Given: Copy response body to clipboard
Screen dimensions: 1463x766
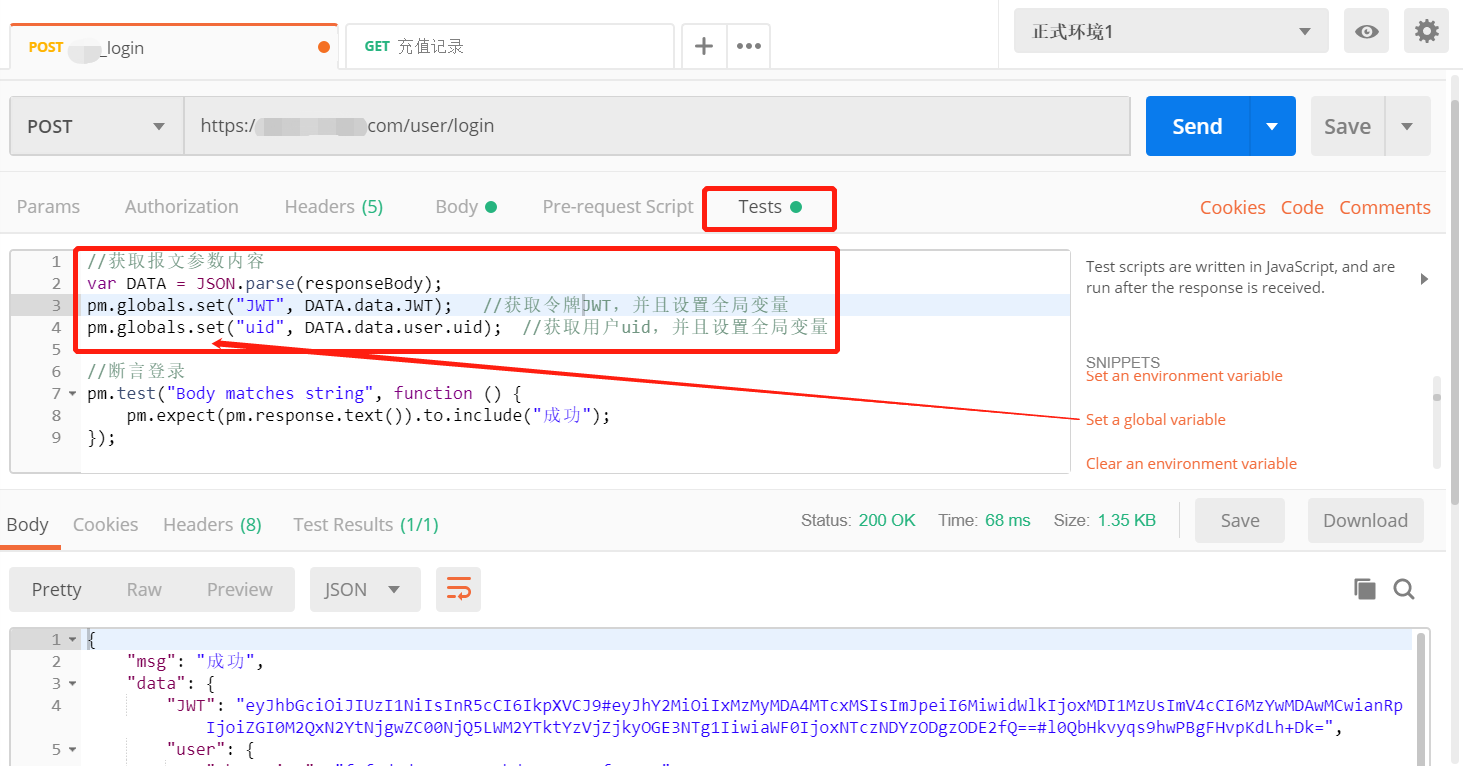Looking at the screenshot, I should [x=1365, y=589].
